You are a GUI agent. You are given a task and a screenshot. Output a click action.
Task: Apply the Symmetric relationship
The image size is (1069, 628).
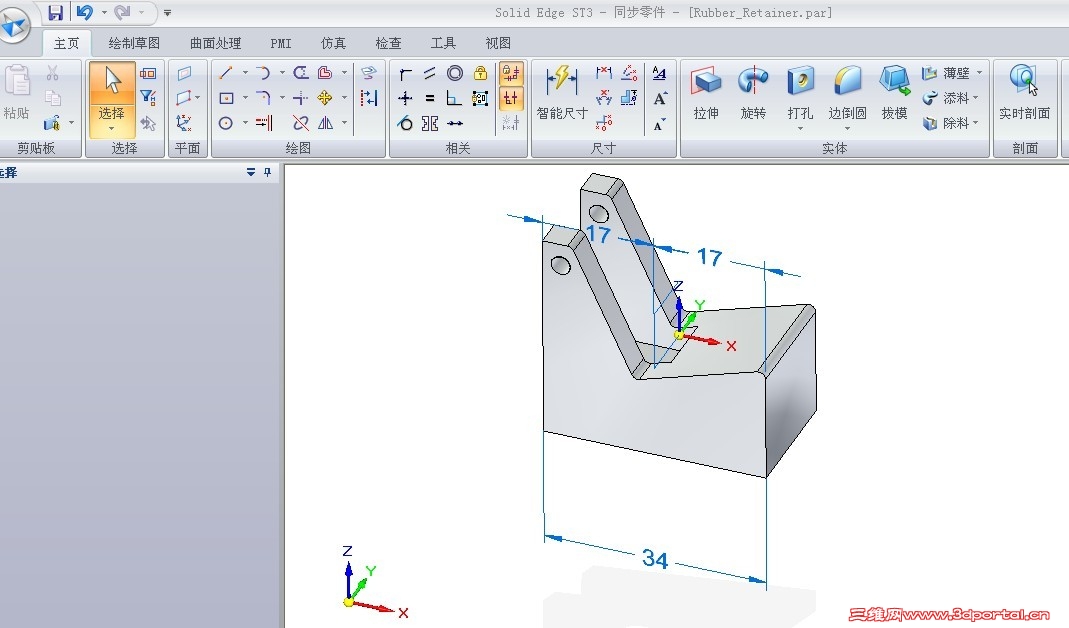pos(430,123)
